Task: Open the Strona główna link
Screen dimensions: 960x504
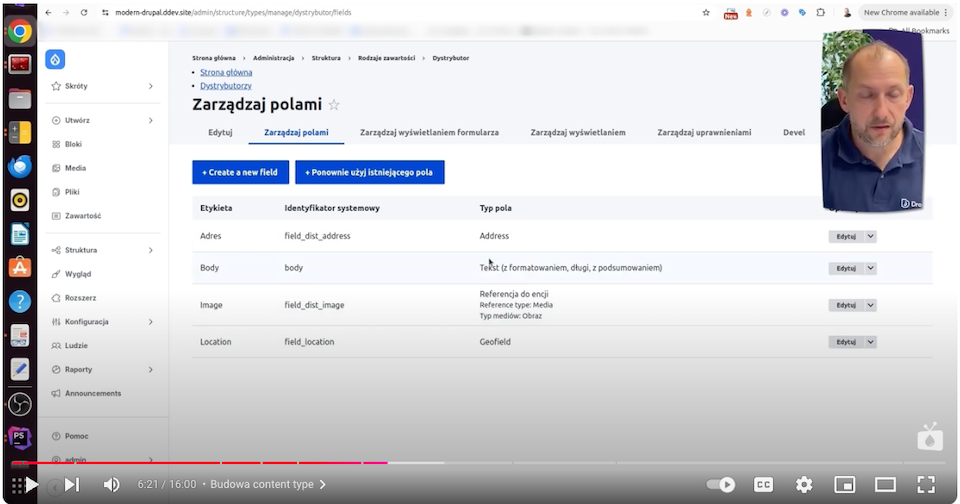Action: (226, 72)
